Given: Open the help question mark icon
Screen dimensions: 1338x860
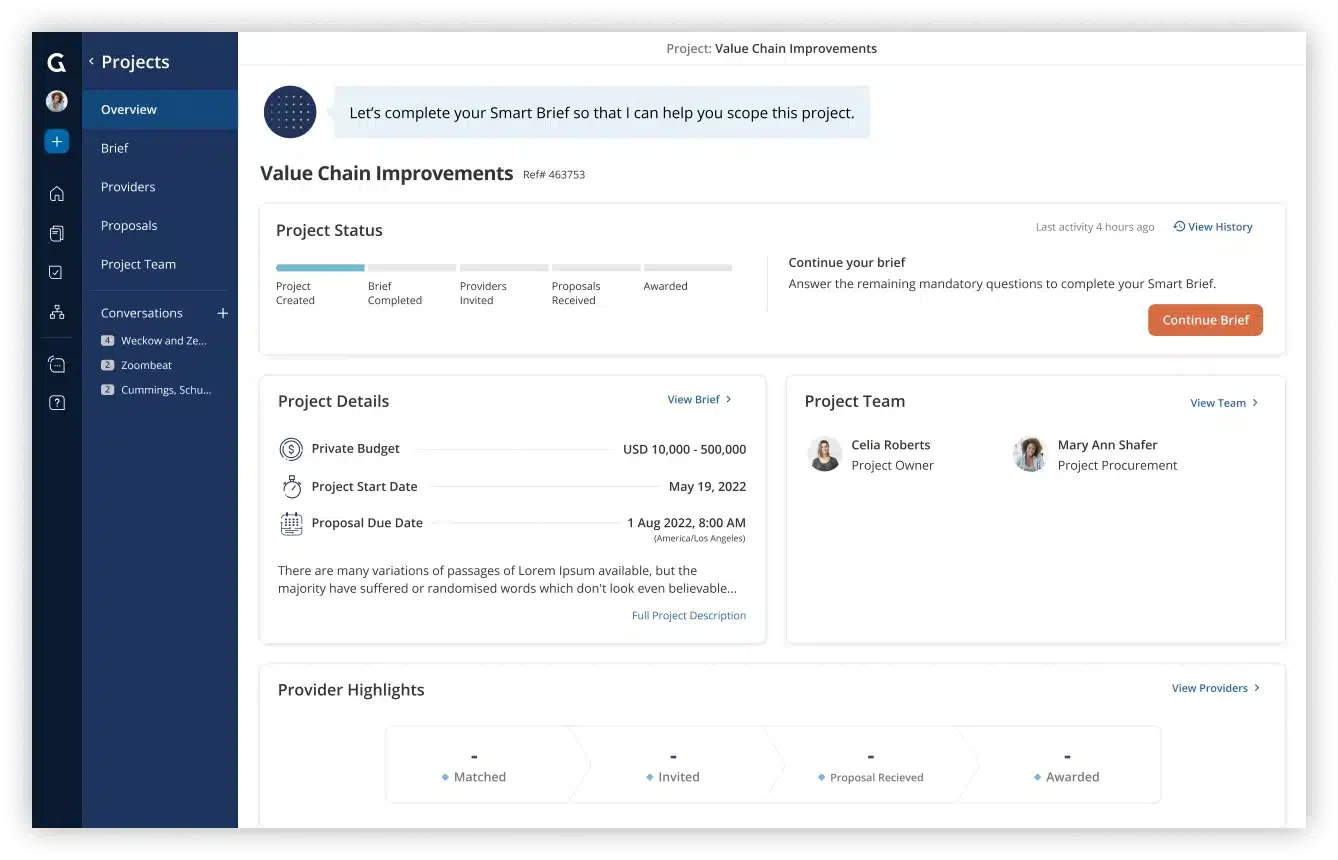Looking at the screenshot, I should [57, 403].
